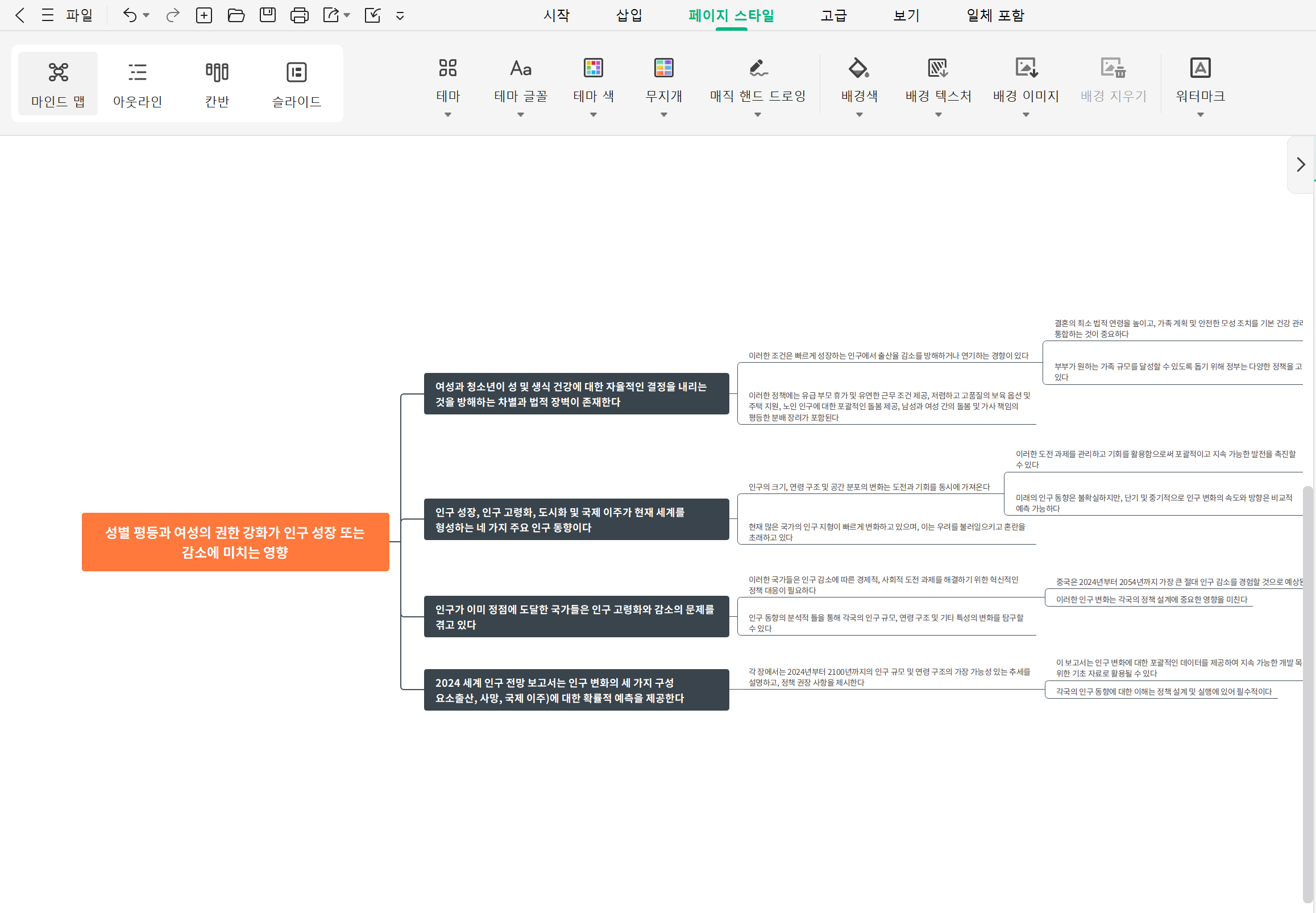The height and width of the screenshot is (913, 1316).
Task: Switch to the 시작 tab
Action: (x=557, y=15)
